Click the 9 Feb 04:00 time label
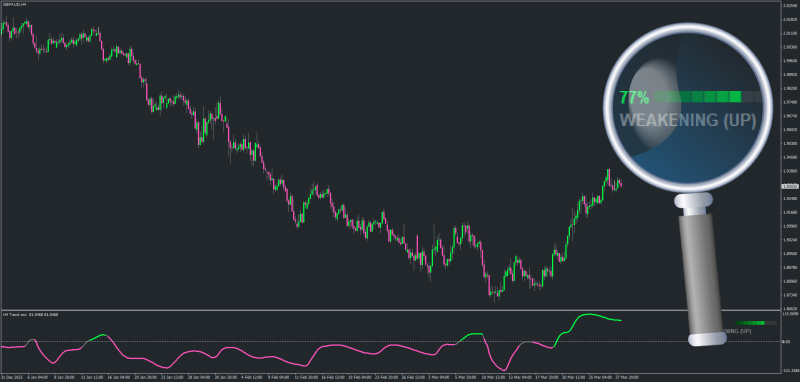Image resolution: width=800 pixels, height=382 pixels. 279,377
